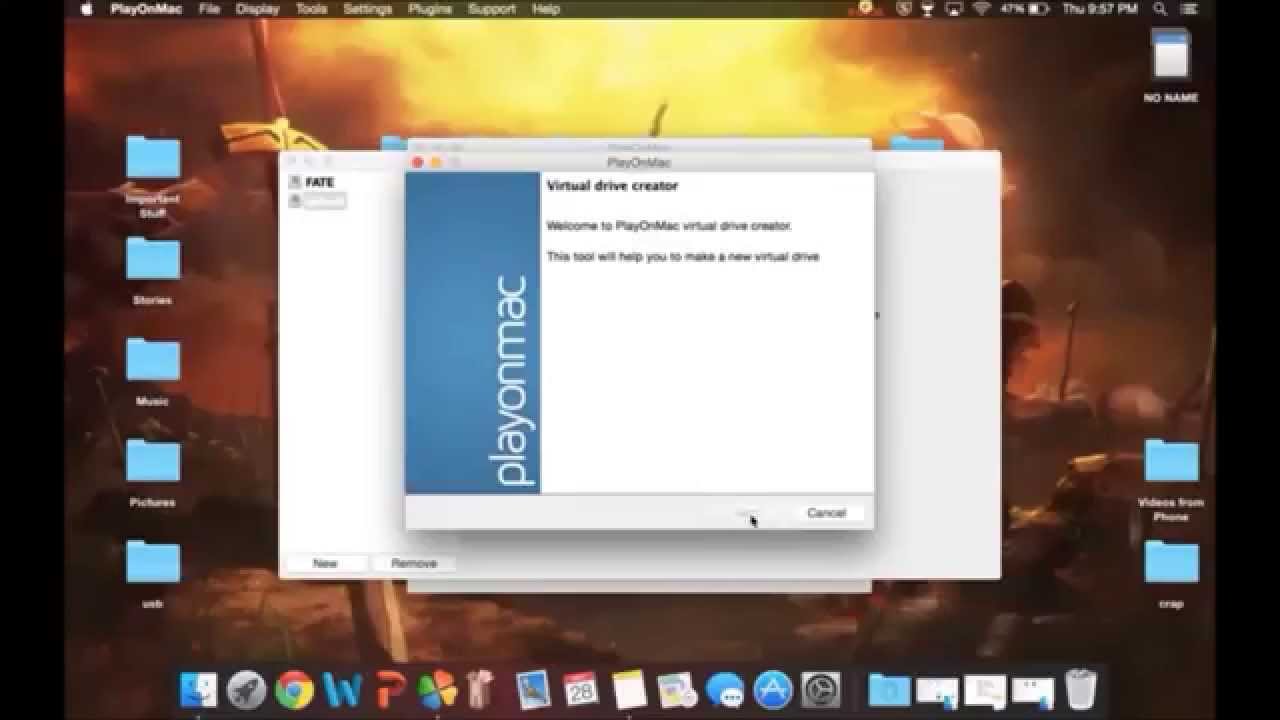Click the Wi-Fi status icon

981,9
